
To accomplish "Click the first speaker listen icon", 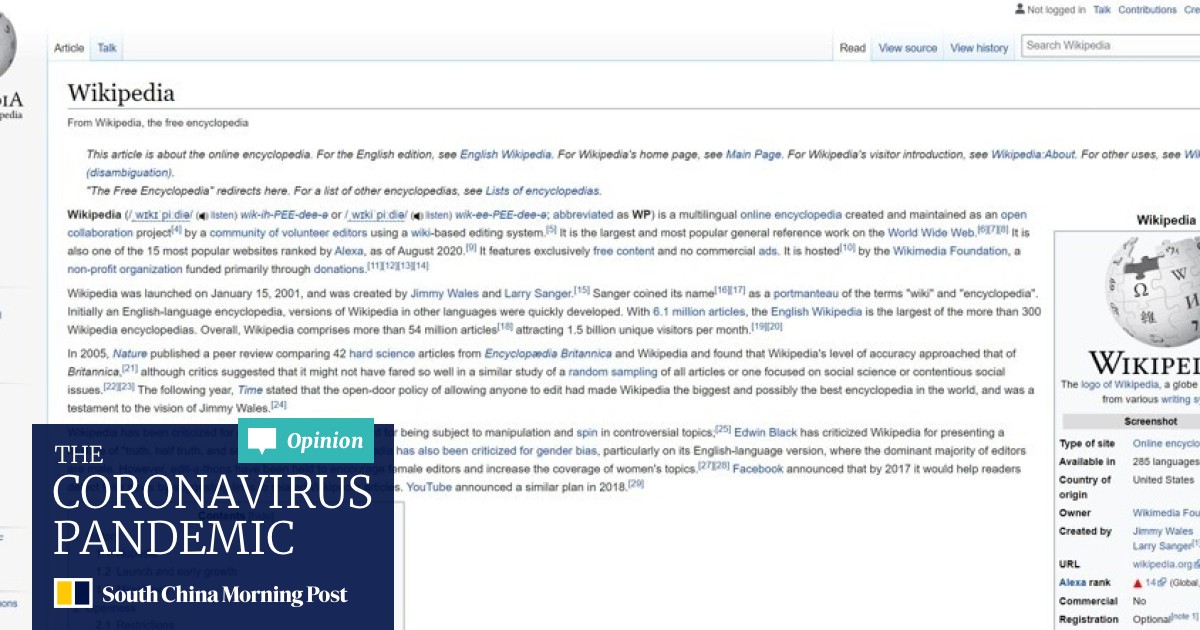I will (x=202, y=215).
